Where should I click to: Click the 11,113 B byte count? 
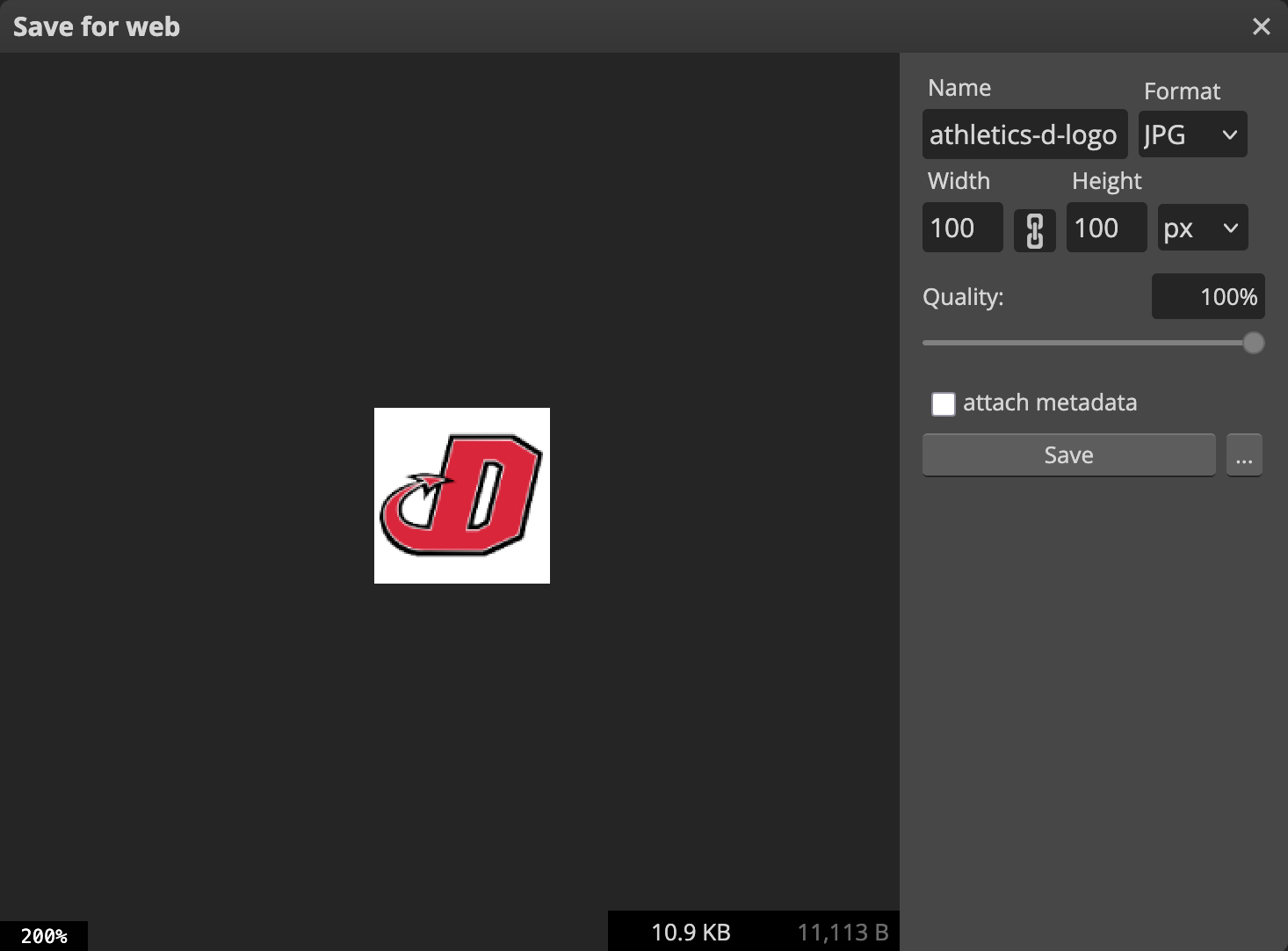(843, 932)
